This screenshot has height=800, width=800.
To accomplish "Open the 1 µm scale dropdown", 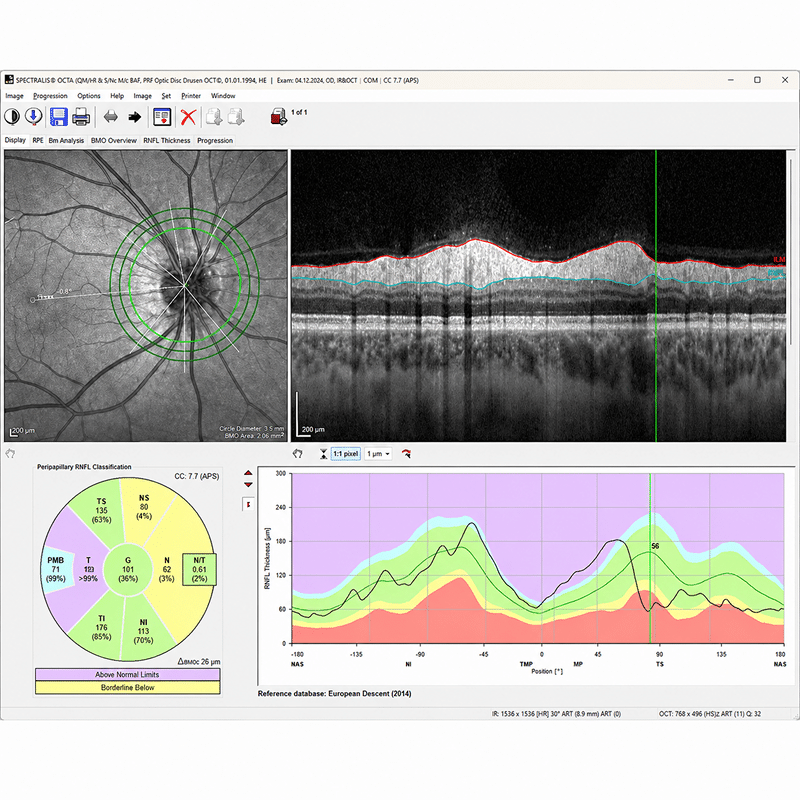I will (378, 454).
